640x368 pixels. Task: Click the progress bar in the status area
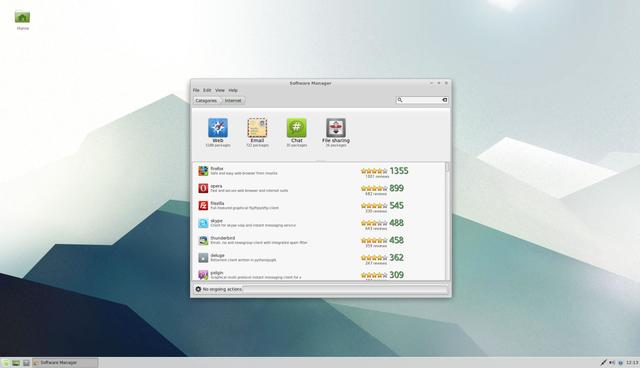[345, 289]
